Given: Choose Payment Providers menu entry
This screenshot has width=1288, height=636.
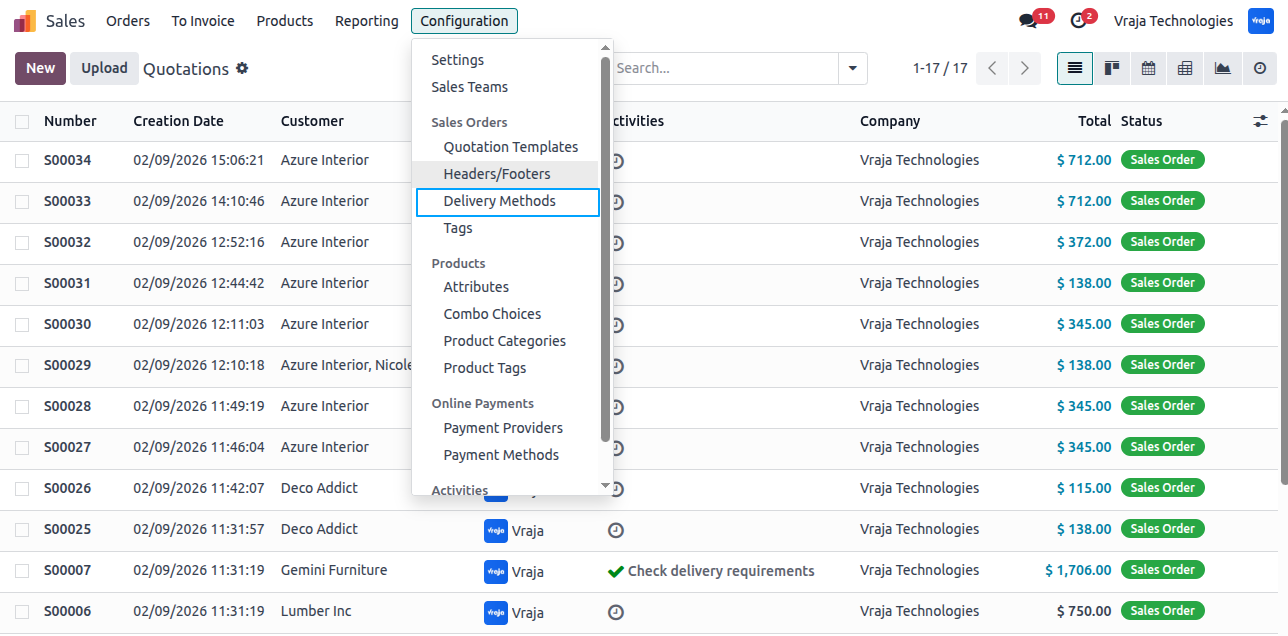Looking at the screenshot, I should point(503,428).
